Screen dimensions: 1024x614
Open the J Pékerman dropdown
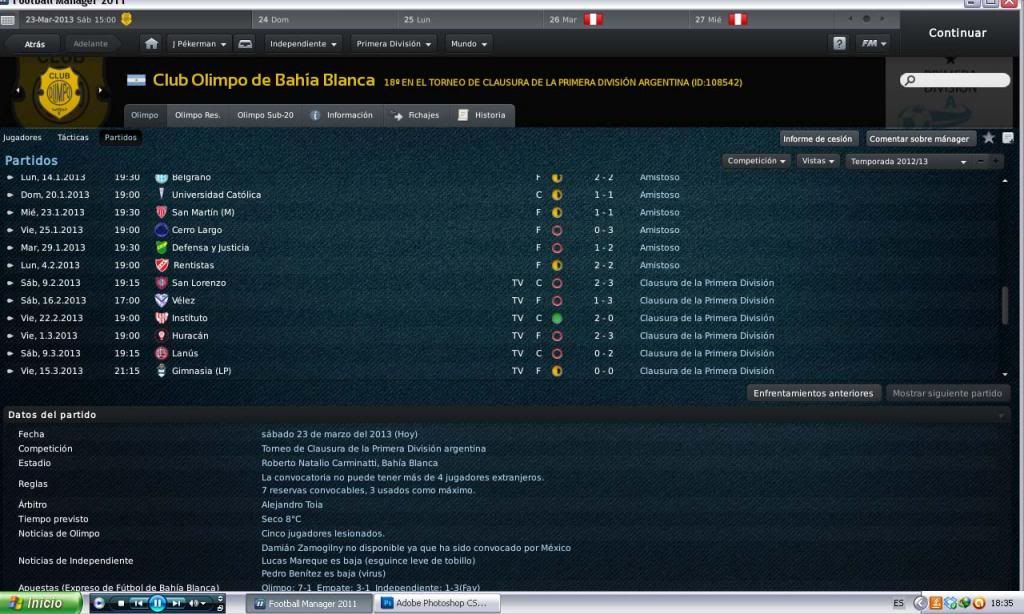pos(199,44)
